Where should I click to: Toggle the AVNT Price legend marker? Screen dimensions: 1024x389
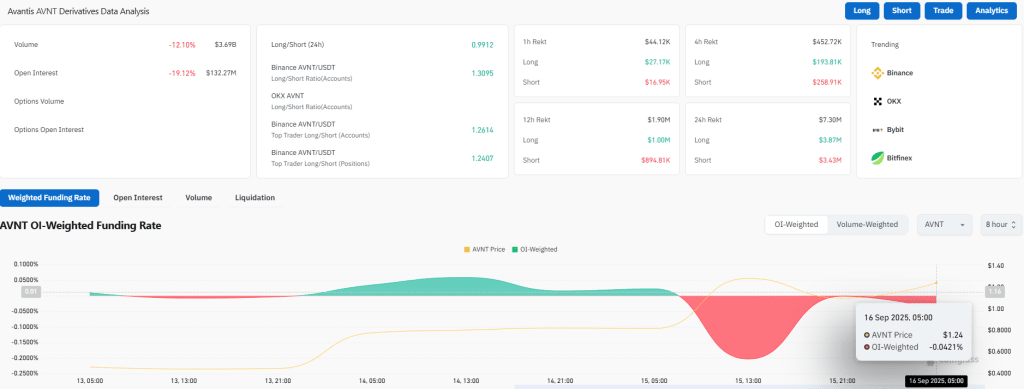(466, 249)
